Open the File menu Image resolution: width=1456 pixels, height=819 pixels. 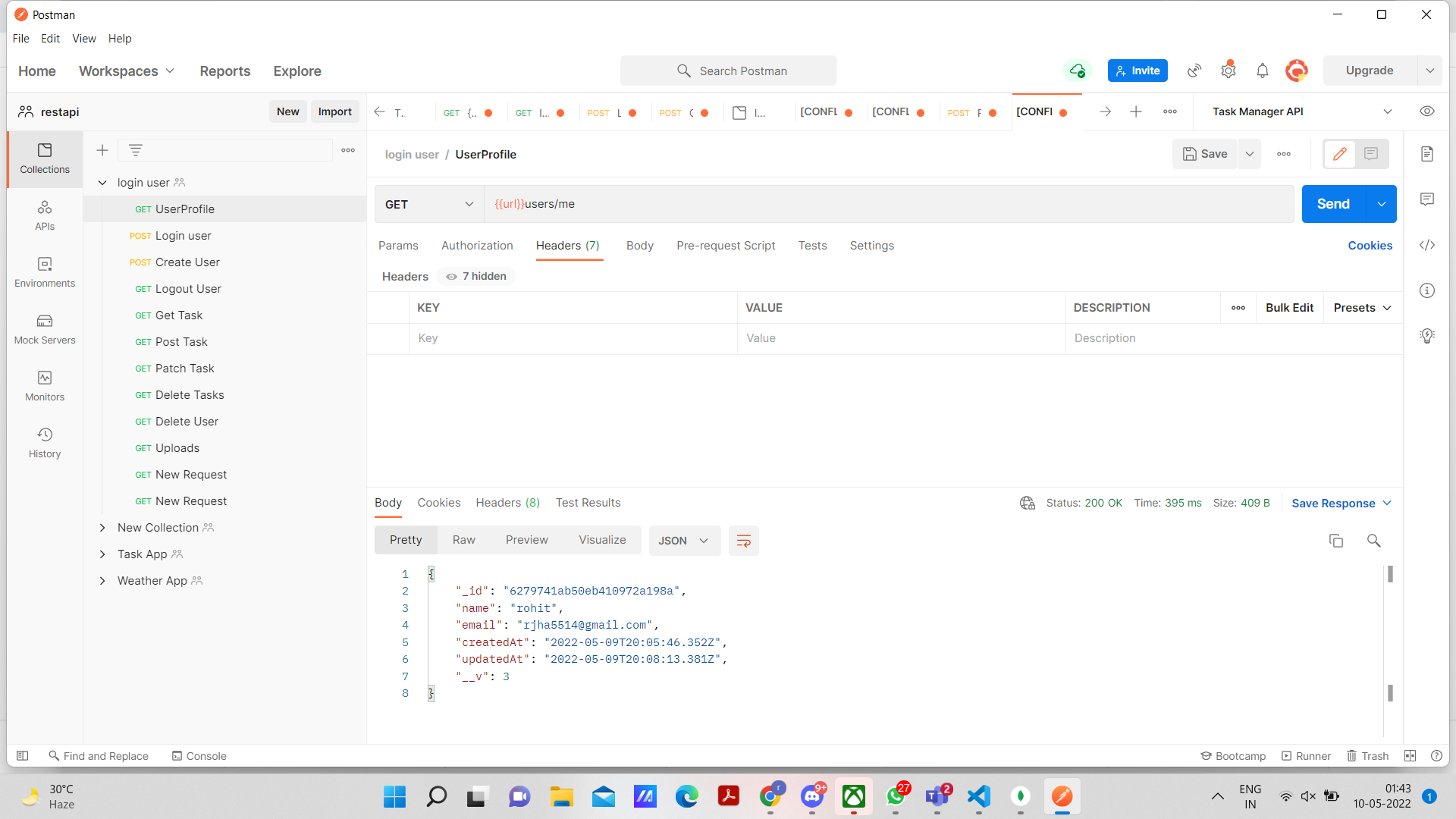[21, 39]
